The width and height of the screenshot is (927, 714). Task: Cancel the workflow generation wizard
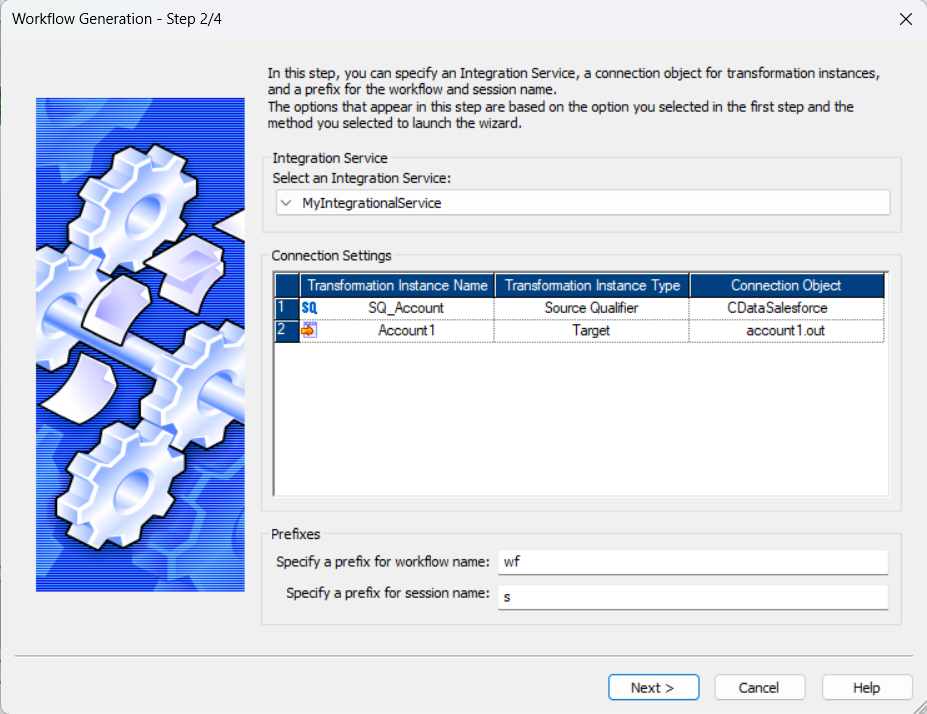[x=759, y=687]
